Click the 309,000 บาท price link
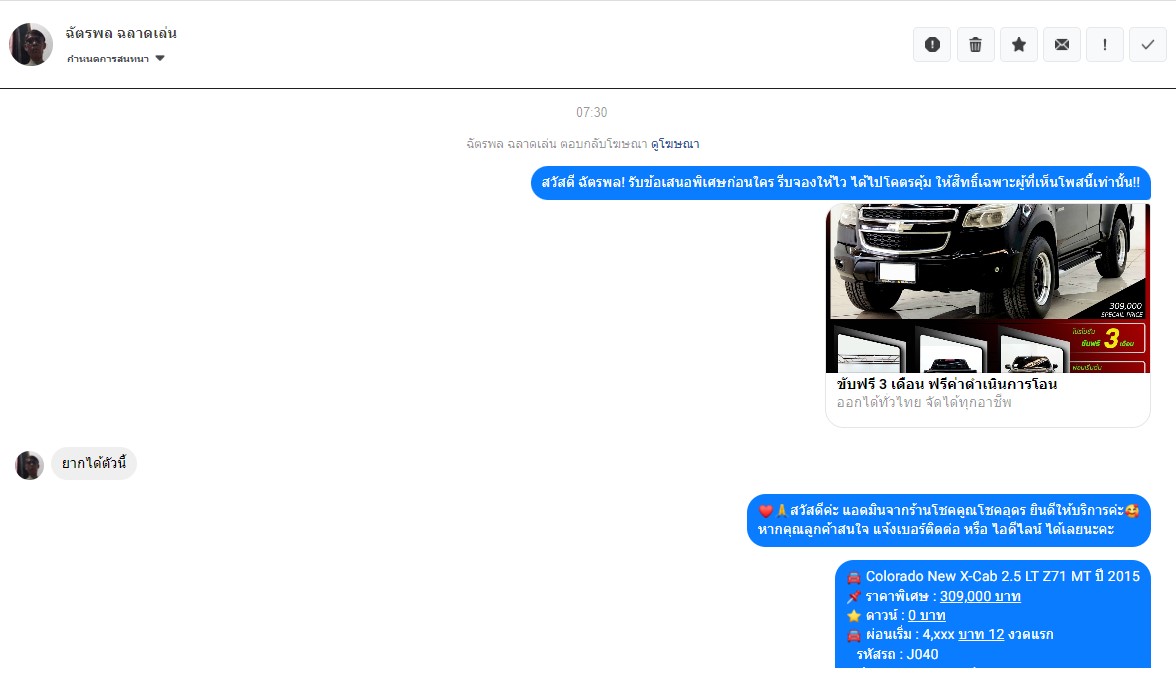Viewport: 1176px width, 673px height. click(x=980, y=597)
